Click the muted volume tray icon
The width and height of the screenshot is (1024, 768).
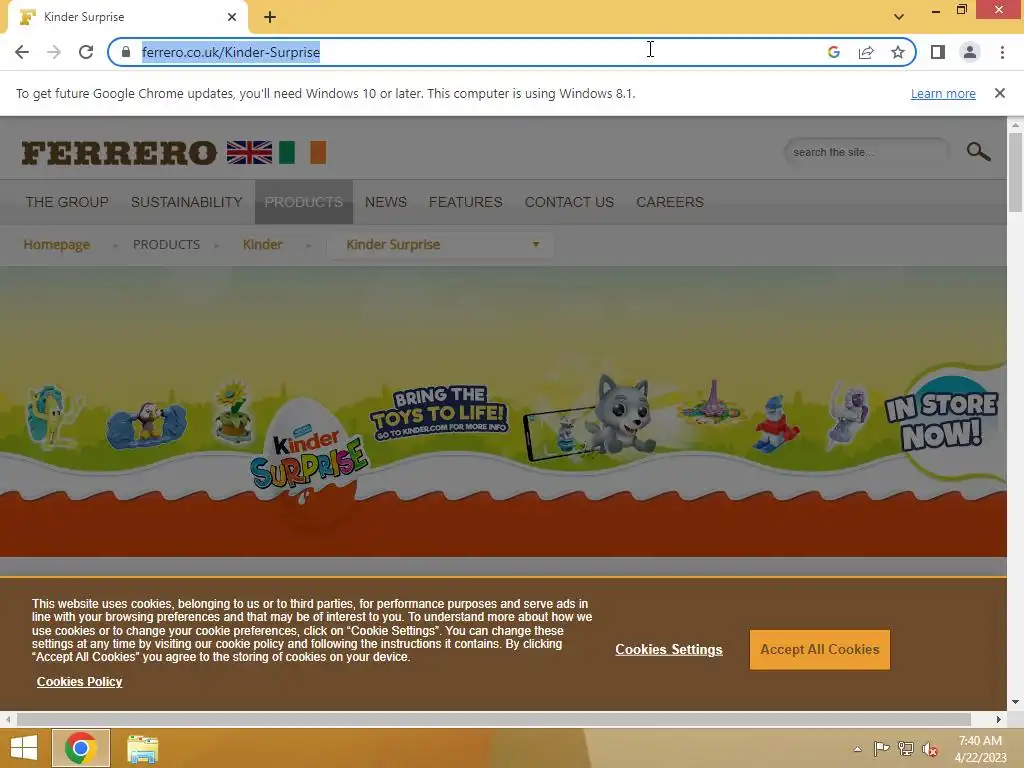point(930,749)
